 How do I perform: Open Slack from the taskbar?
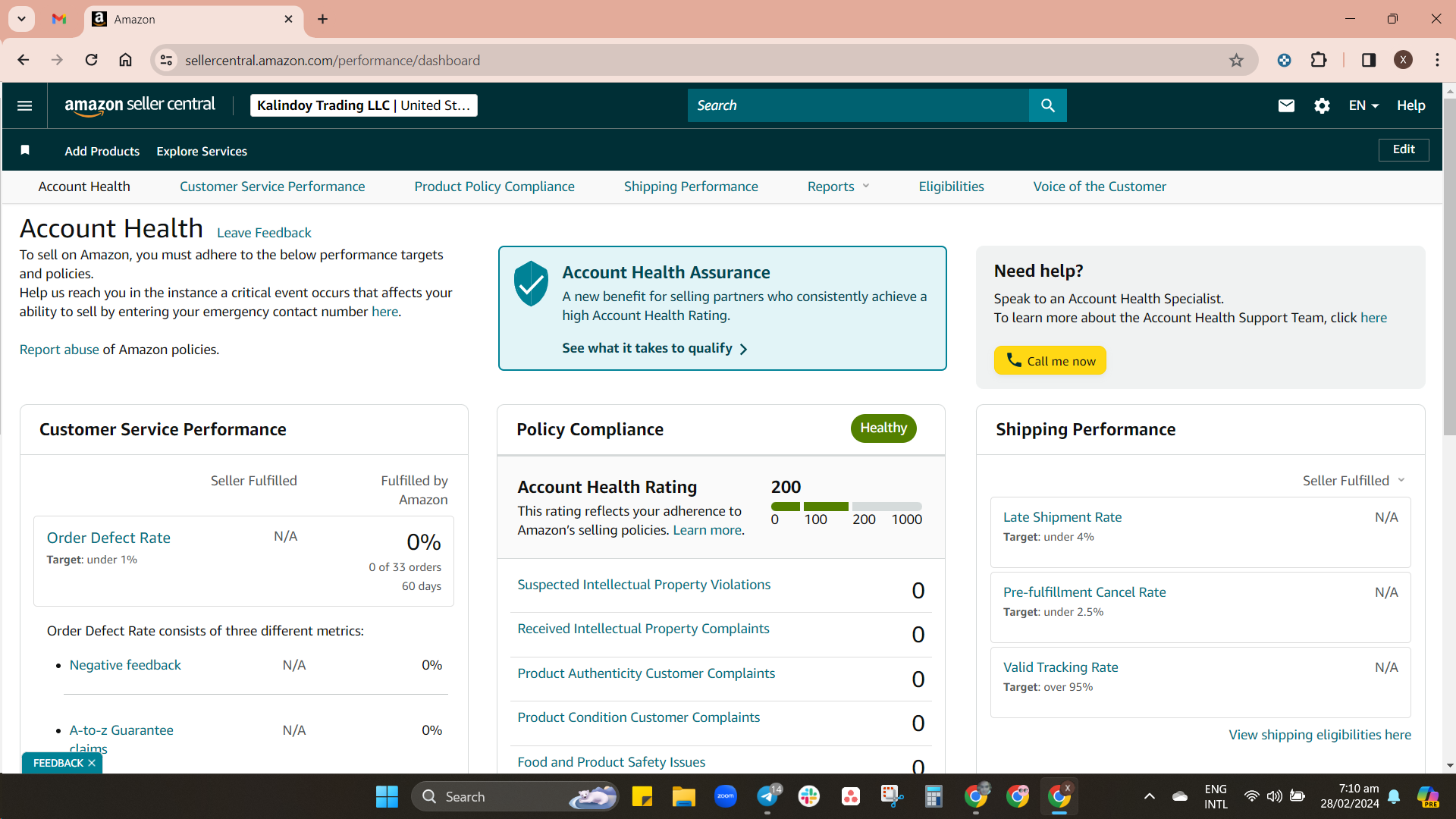(x=809, y=796)
